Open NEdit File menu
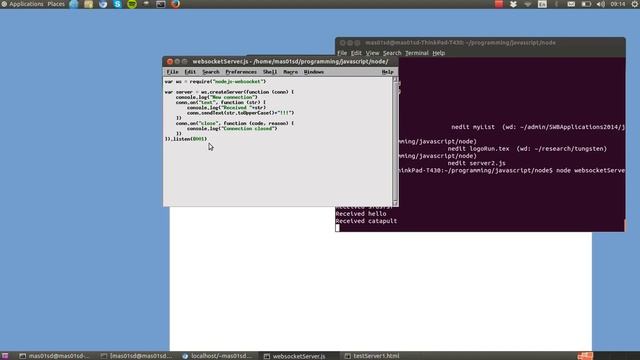This screenshot has height=360, width=640. click(x=172, y=72)
